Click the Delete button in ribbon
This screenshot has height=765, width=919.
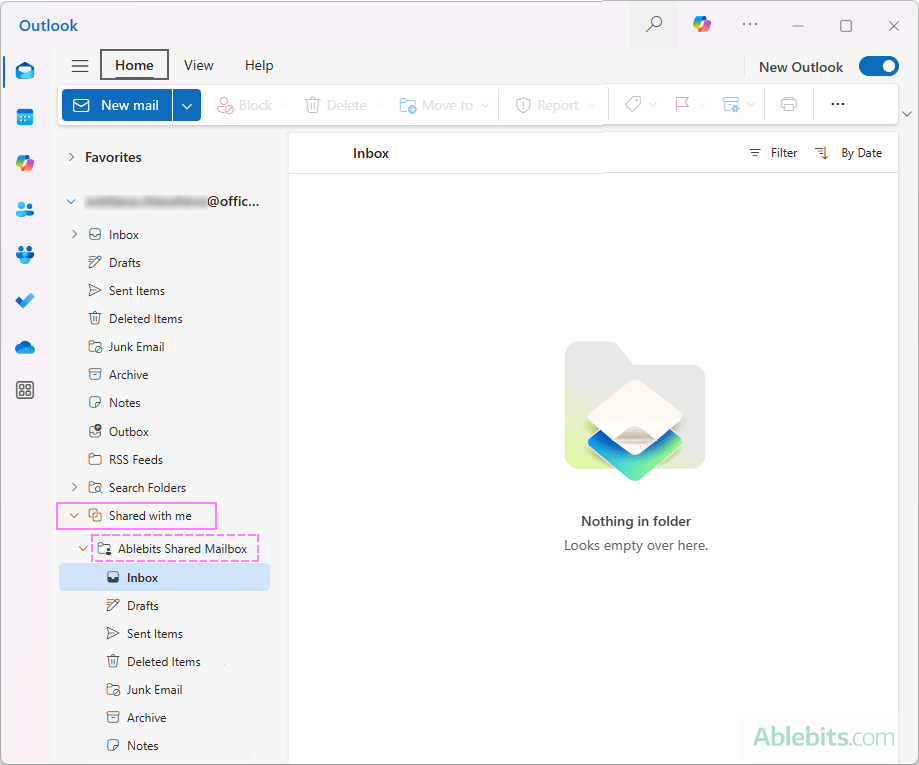coord(336,106)
